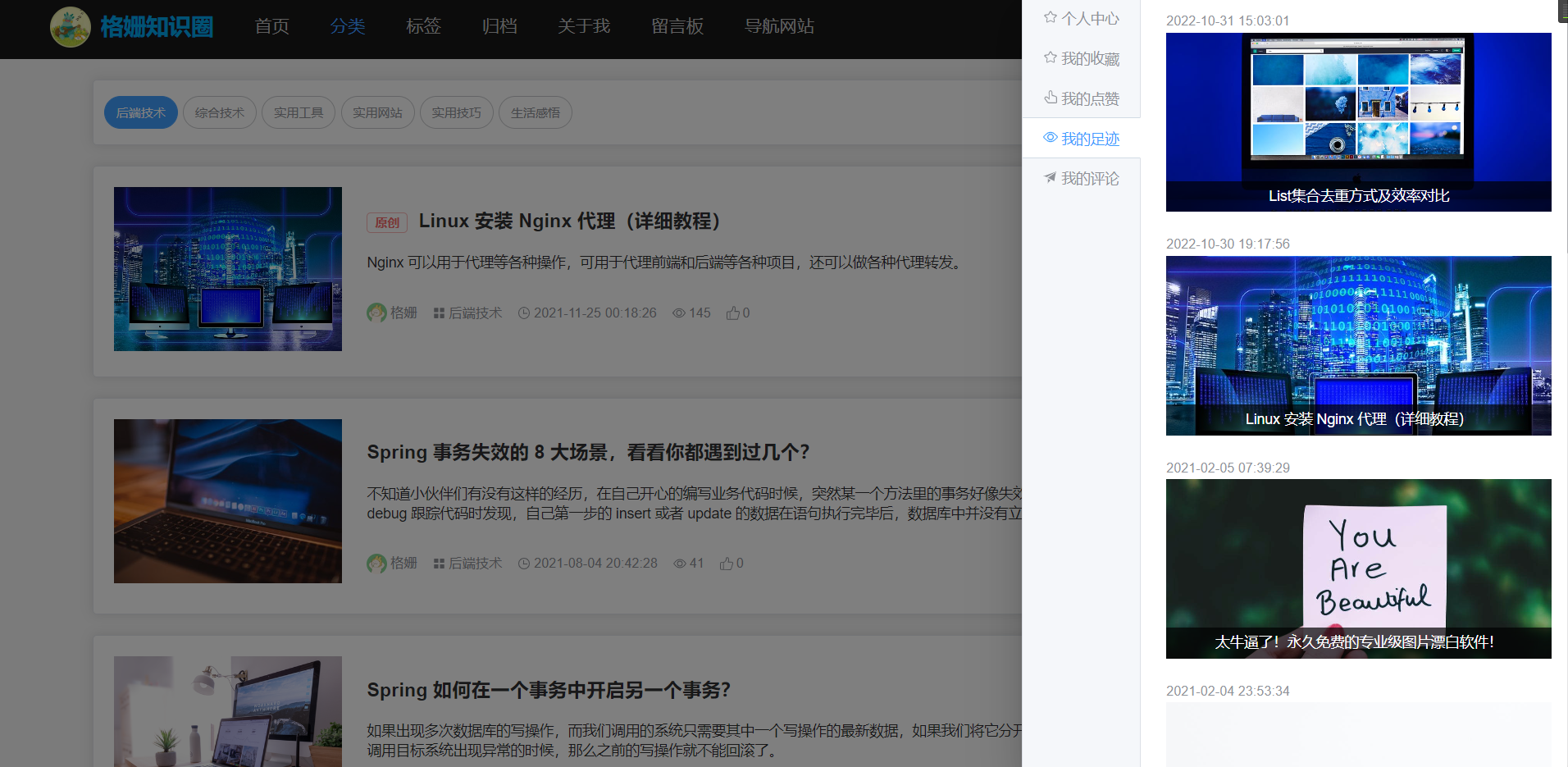
Task: Click the desk thumbnail of Spring 另一个事务 article
Action: tap(228, 711)
